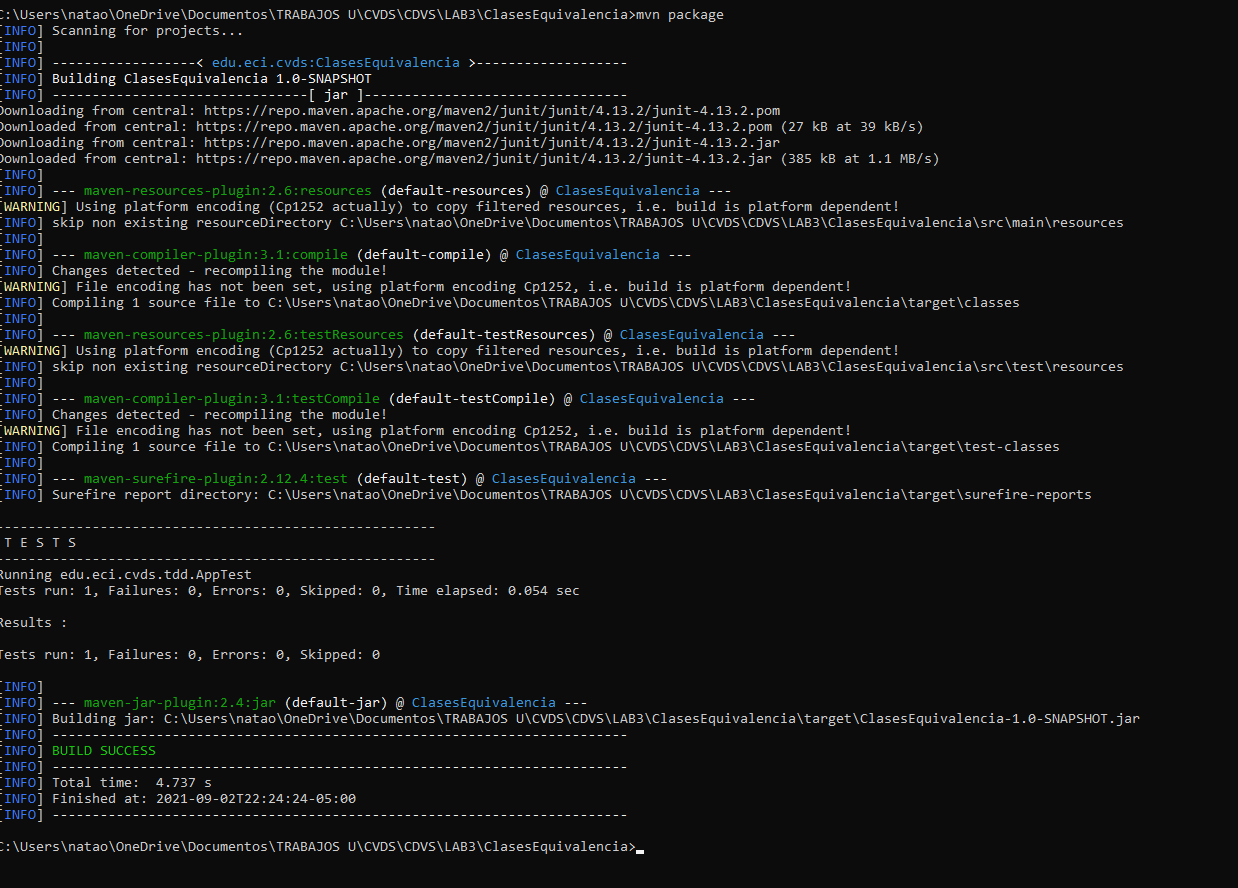This screenshot has height=888, width=1238.
Task: Click '(default-resources)' text
Action: click(x=456, y=191)
